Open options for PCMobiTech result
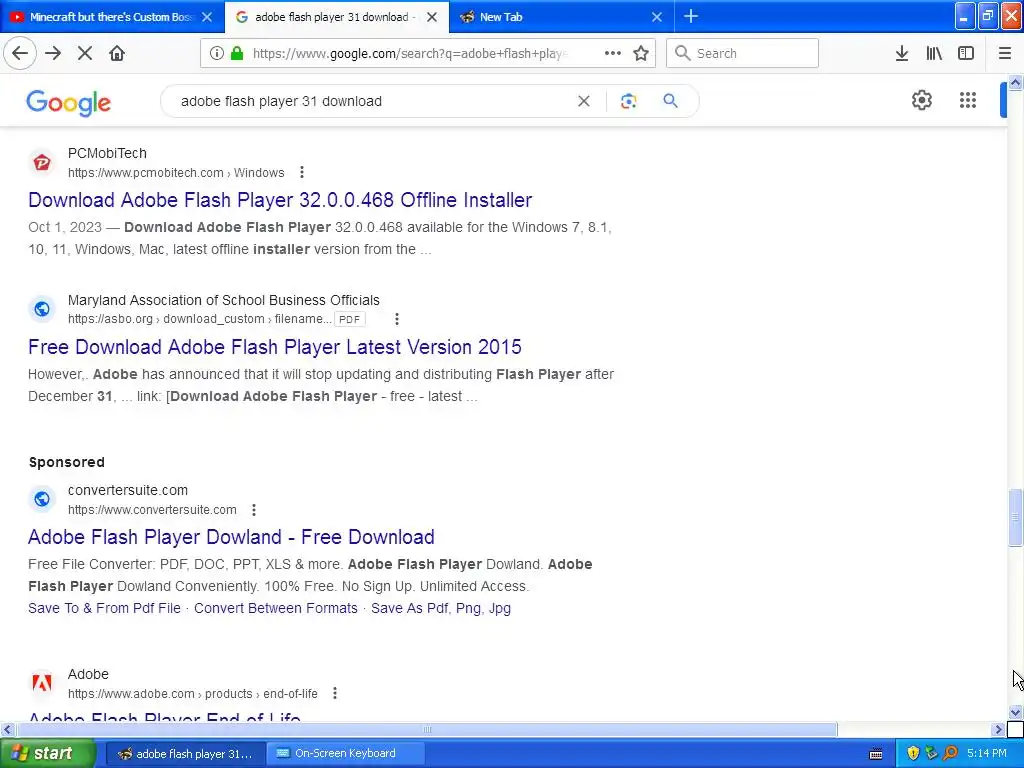This screenshot has height=768, width=1024. point(302,172)
